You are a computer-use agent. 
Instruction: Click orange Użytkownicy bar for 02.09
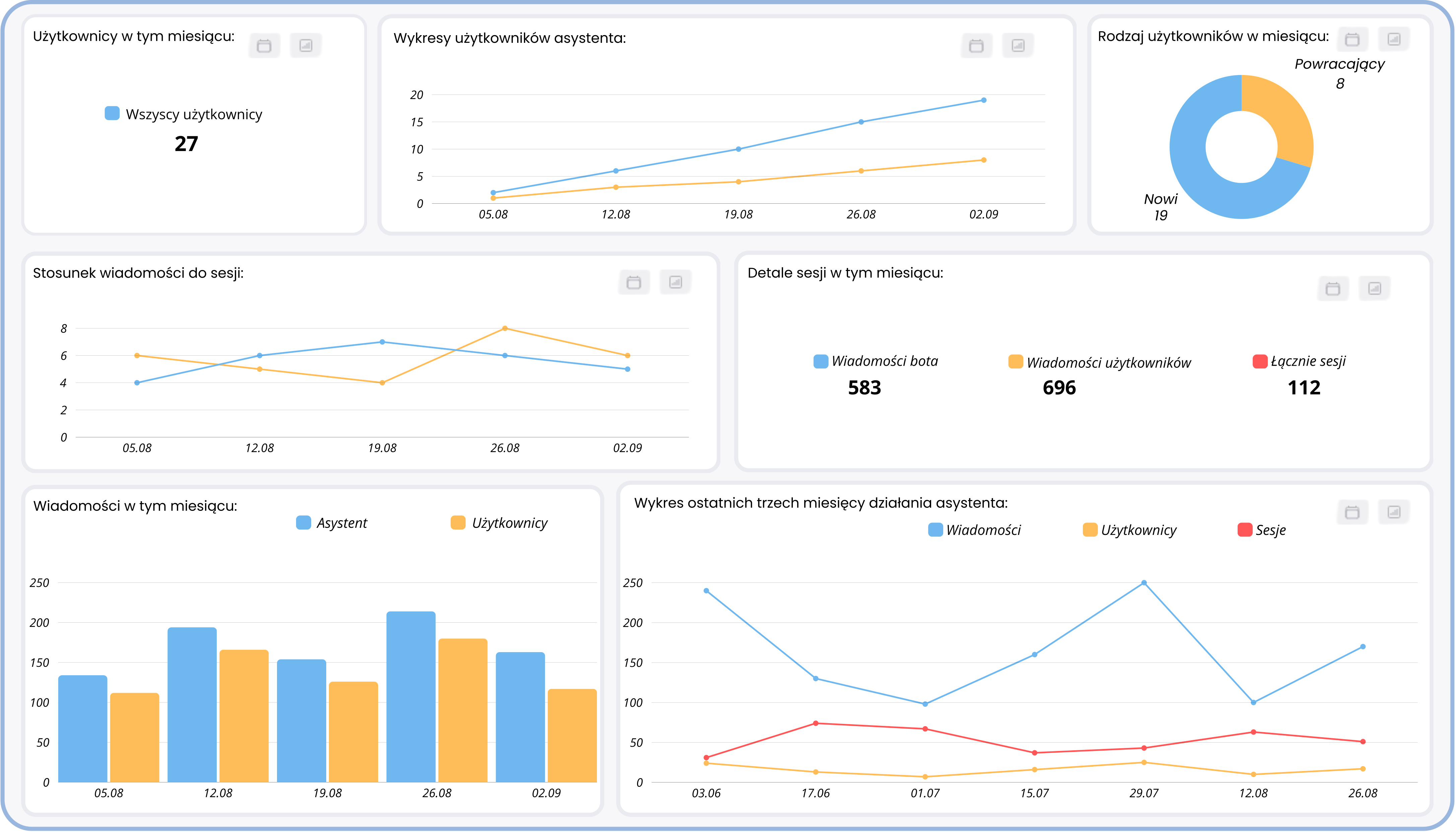click(x=572, y=736)
